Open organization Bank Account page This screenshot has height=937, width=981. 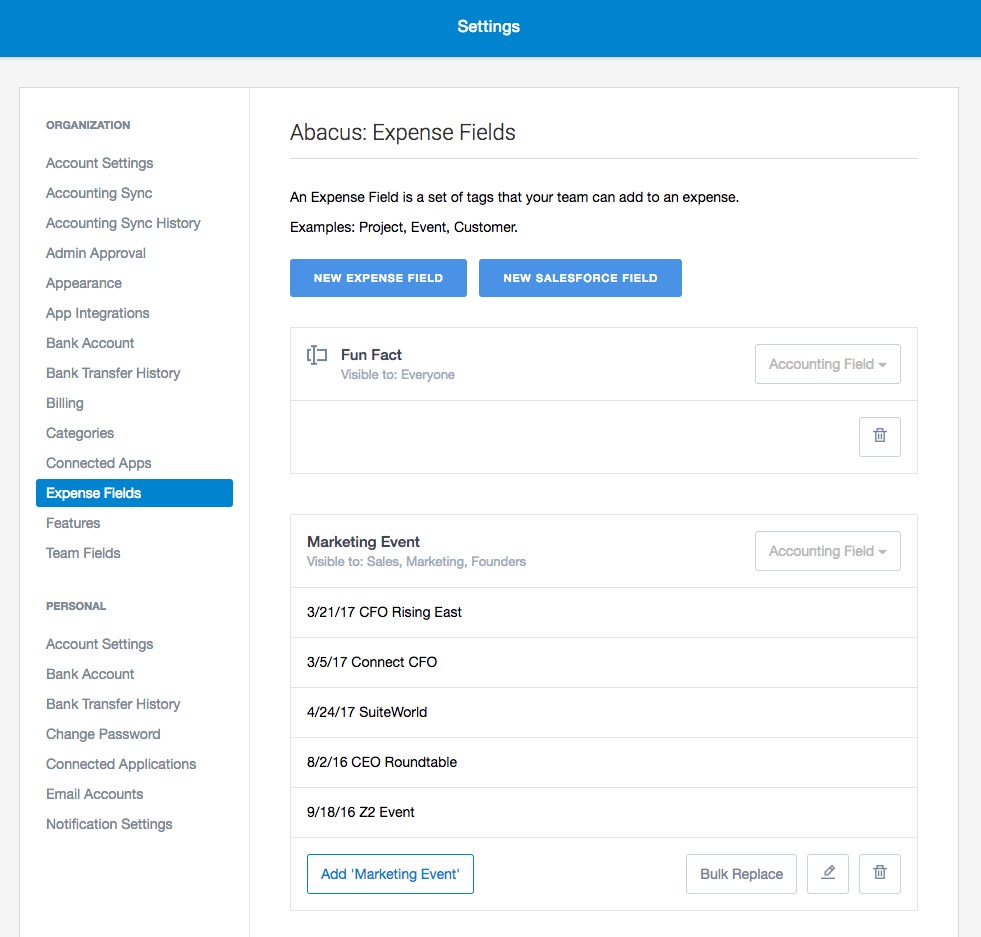point(90,343)
